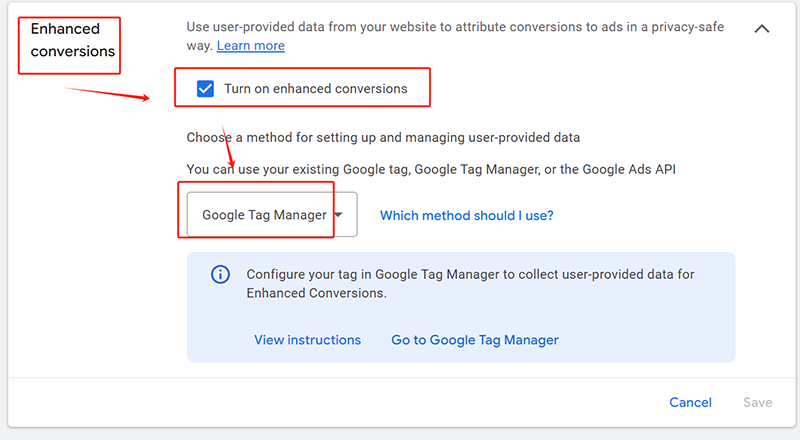Viewport: 800px width, 440px height.
Task: Click the "You can use your existing" sentence
Action: [431, 170]
